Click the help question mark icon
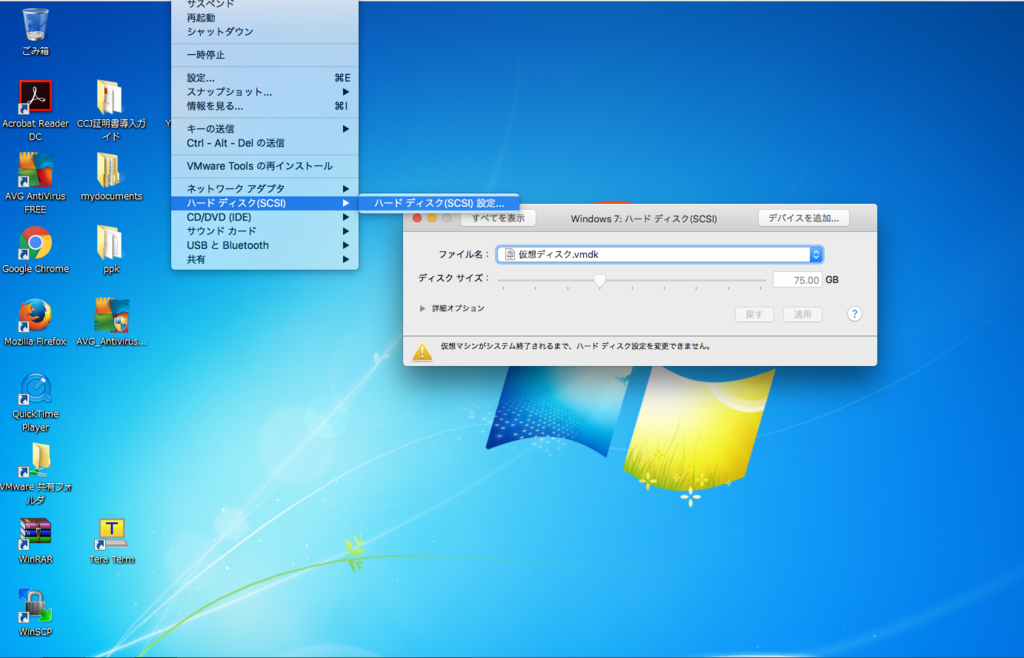Image resolution: width=1024 pixels, height=658 pixels. click(x=854, y=314)
